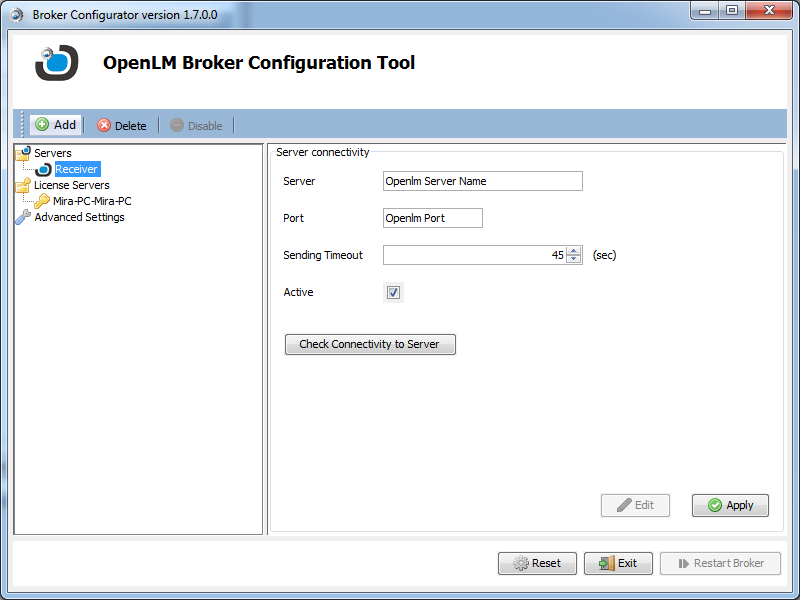This screenshot has width=800, height=600.
Task: Restart the Broker service
Action: click(x=720, y=563)
